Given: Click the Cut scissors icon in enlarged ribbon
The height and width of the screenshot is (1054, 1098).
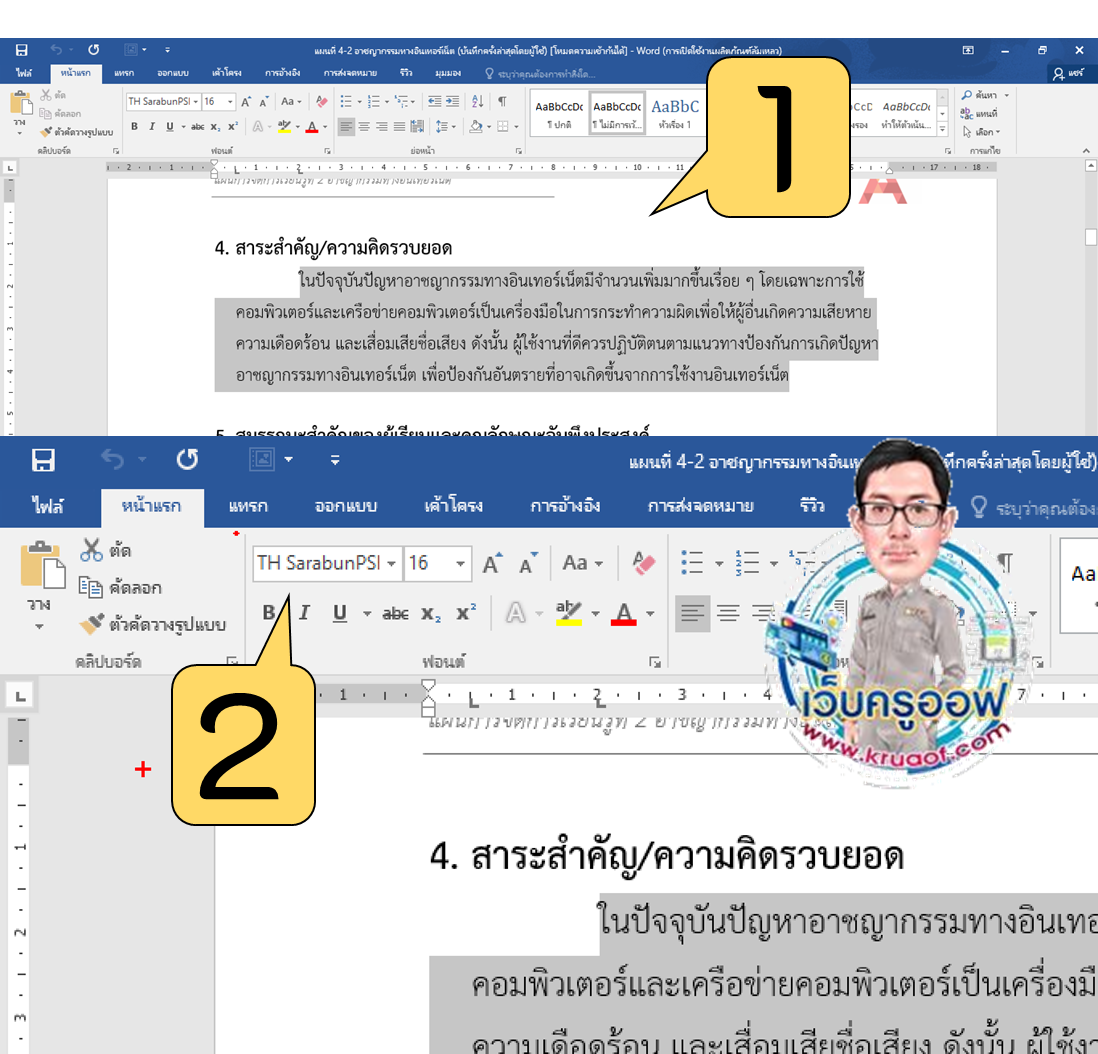Looking at the screenshot, I should (x=92, y=550).
